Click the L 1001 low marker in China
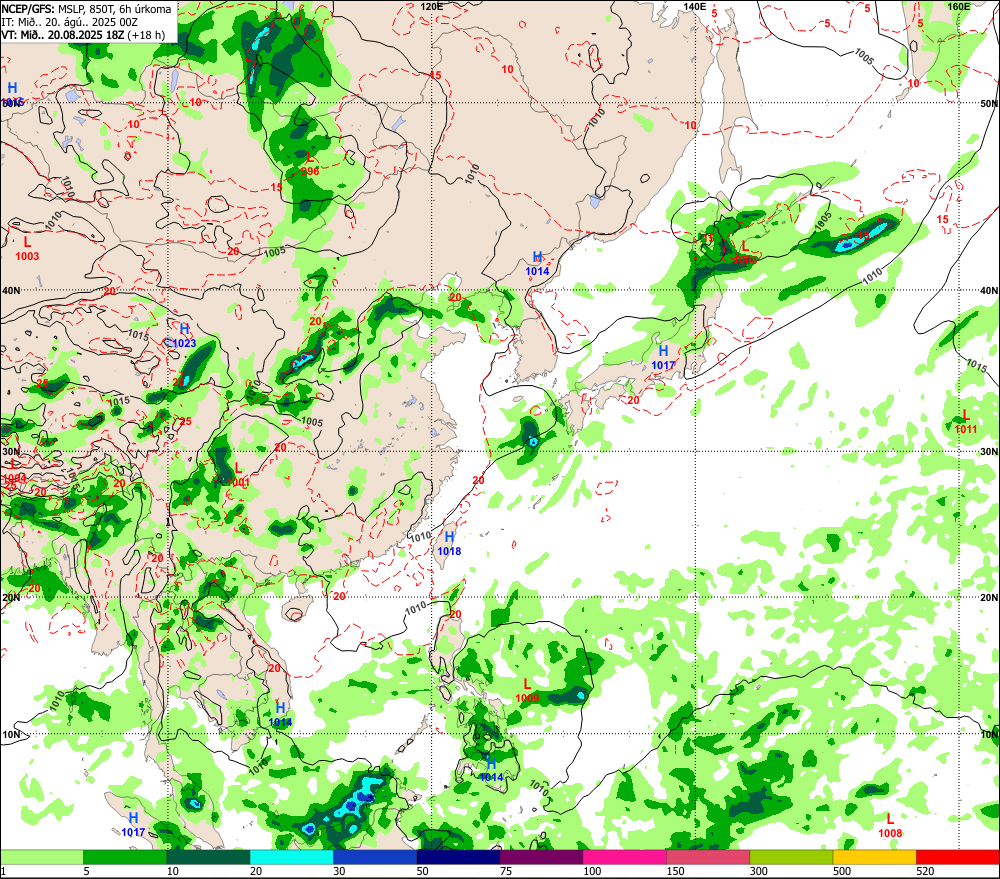1000x879 pixels. click(x=238, y=475)
